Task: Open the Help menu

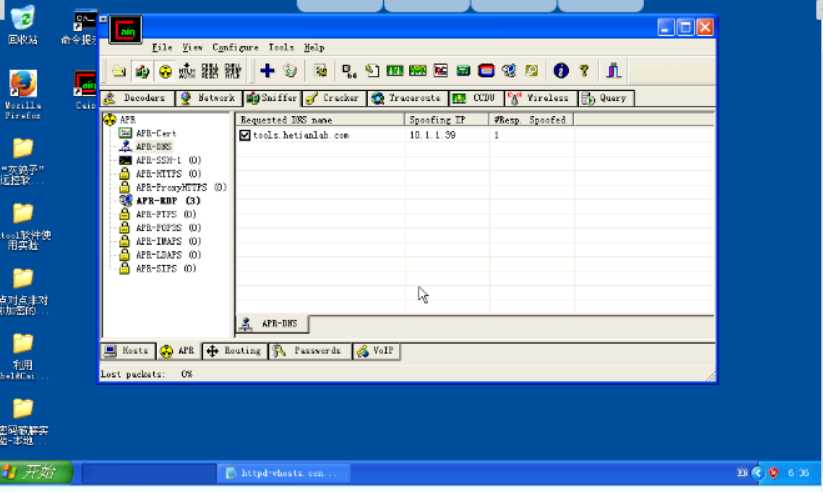Action: (x=314, y=48)
